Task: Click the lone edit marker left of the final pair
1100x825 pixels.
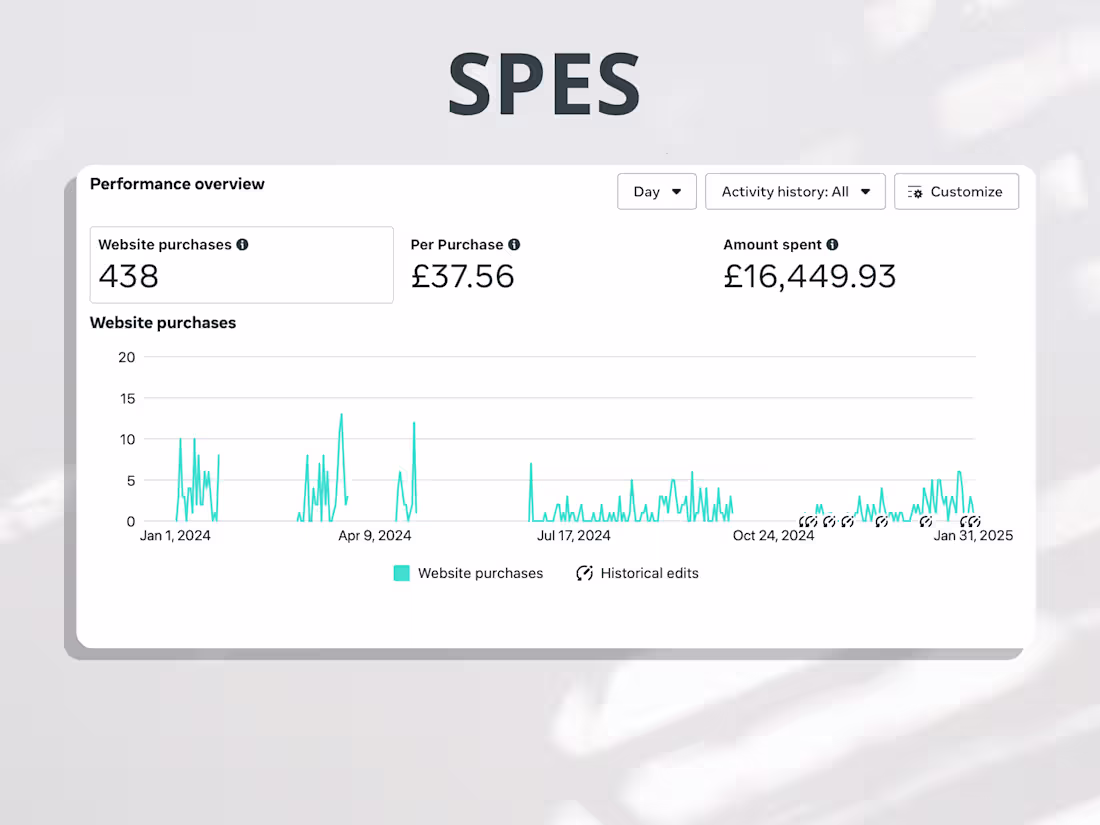Action: (926, 522)
